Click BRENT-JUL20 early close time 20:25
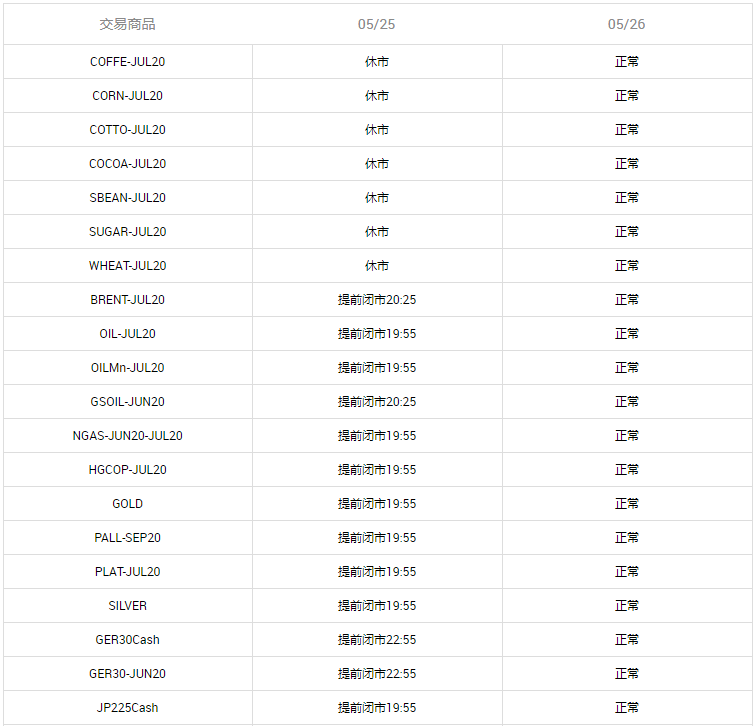The image size is (756, 726). coord(377,300)
